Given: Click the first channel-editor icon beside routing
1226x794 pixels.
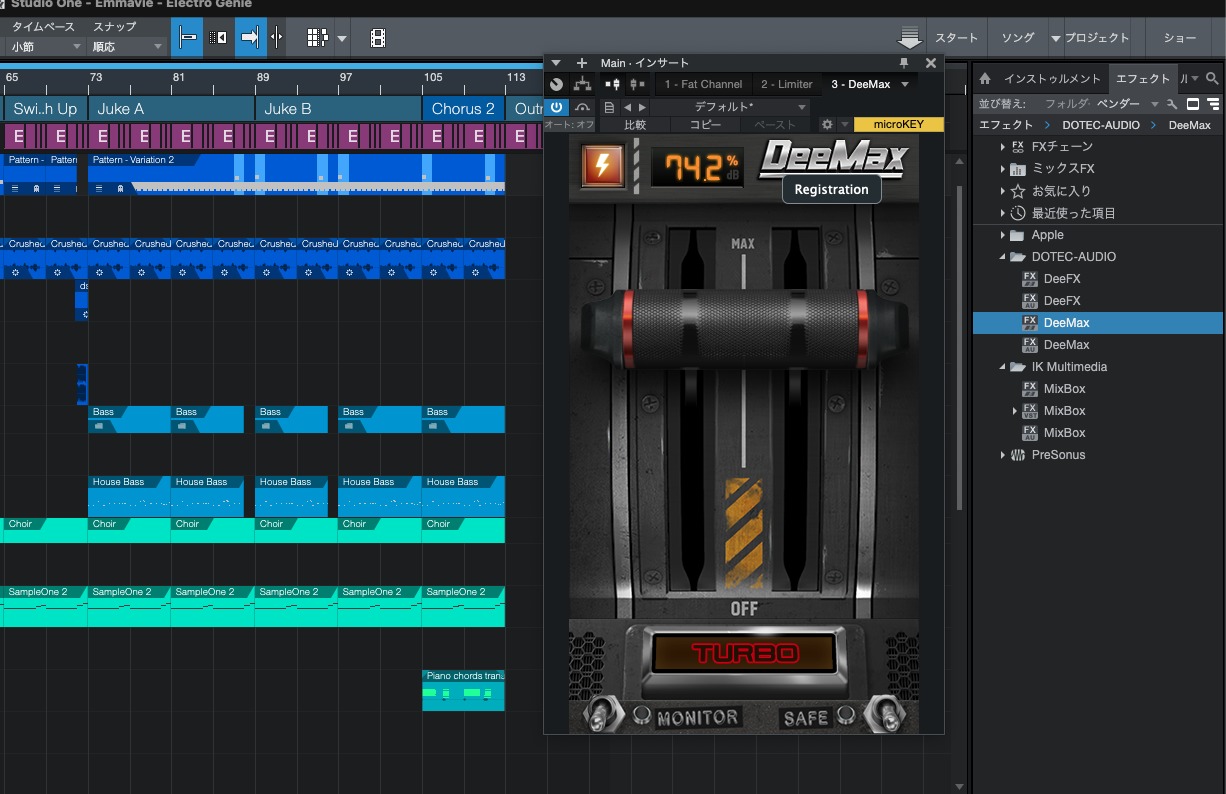Looking at the screenshot, I should (x=614, y=85).
